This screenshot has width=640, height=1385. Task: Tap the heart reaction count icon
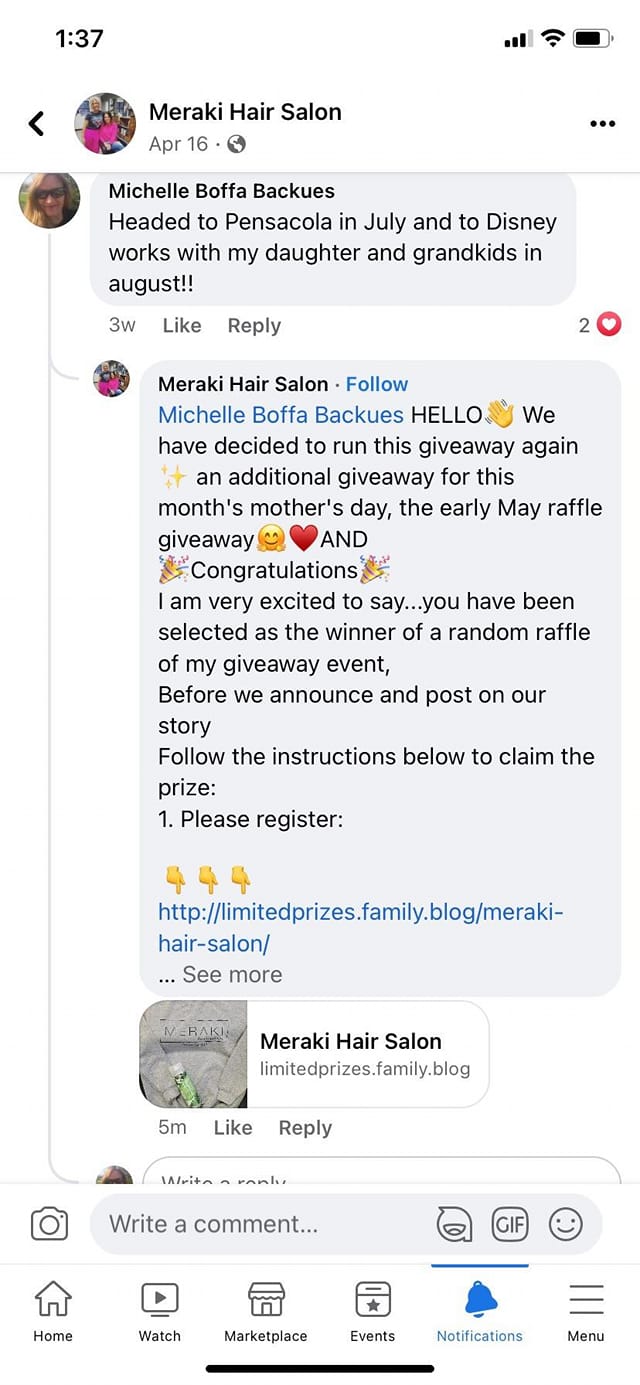608,325
